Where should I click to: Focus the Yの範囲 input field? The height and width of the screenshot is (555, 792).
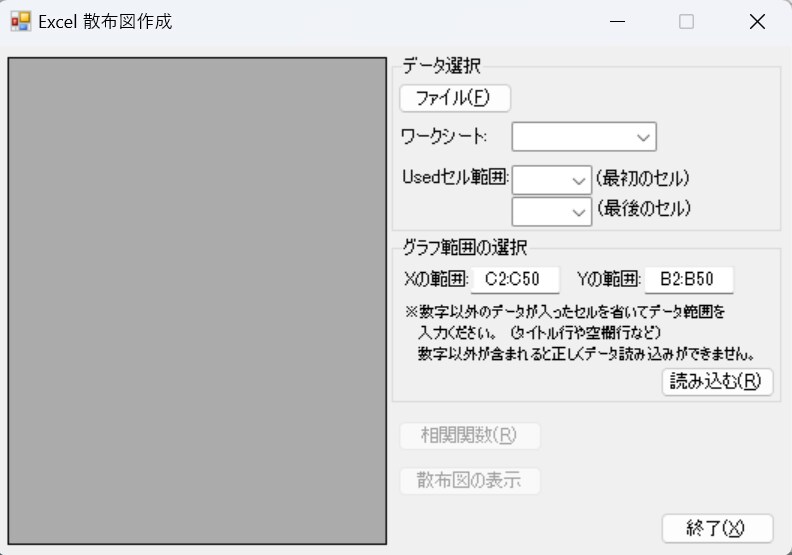[689, 279]
